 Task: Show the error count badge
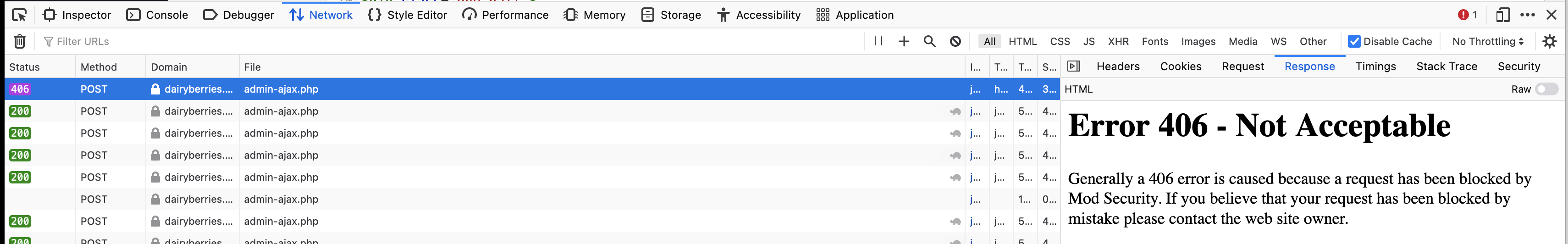pos(1467,15)
